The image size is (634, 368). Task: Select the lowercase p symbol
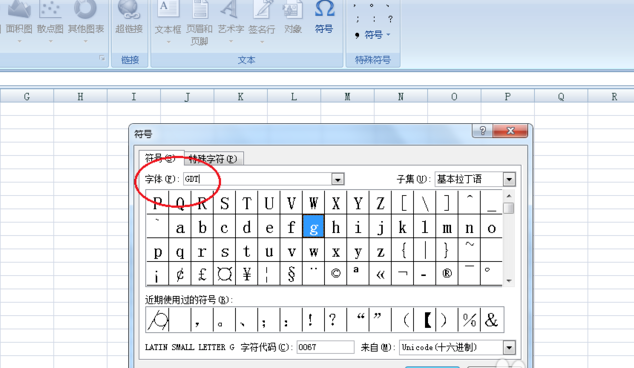[x=158, y=250]
